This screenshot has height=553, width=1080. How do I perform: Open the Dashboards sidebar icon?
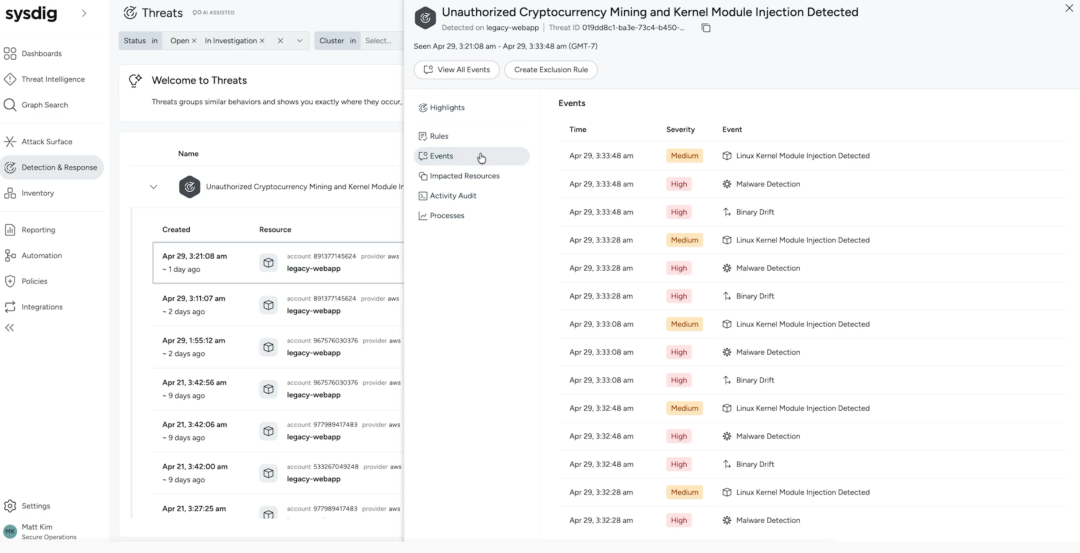[x=10, y=54]
